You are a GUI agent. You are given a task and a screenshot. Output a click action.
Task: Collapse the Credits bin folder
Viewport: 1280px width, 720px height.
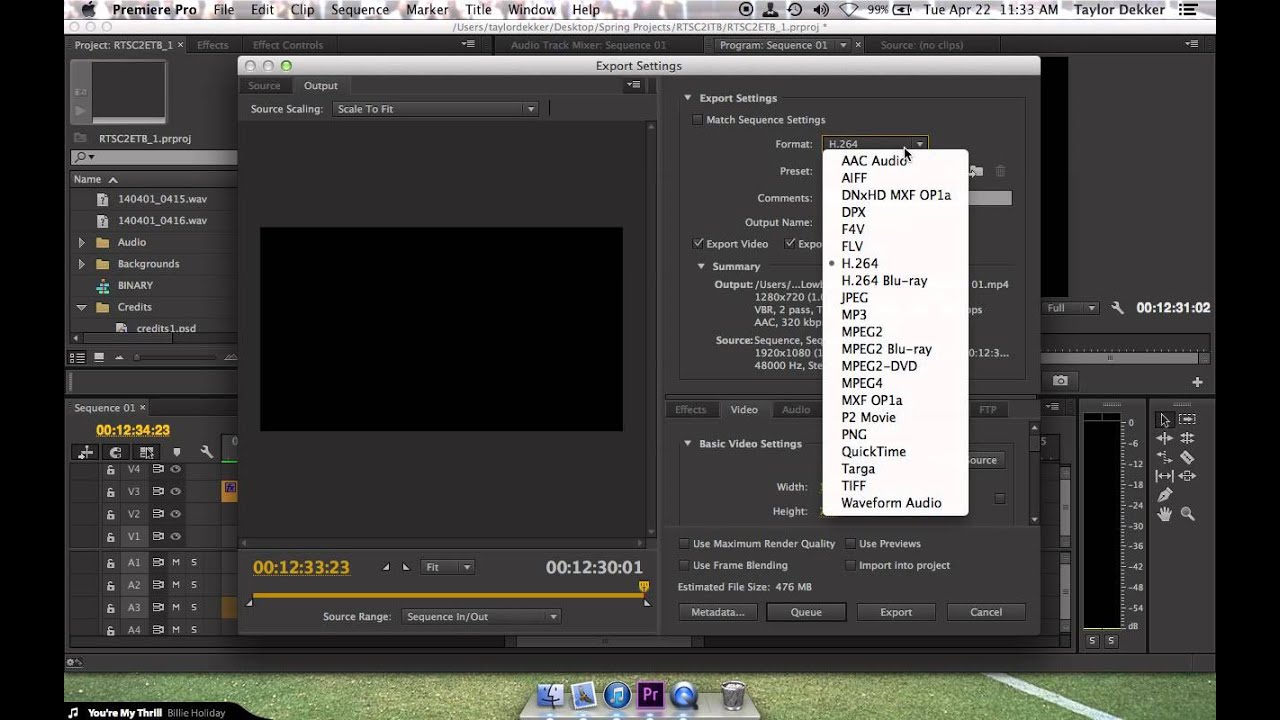pos(81,307)
